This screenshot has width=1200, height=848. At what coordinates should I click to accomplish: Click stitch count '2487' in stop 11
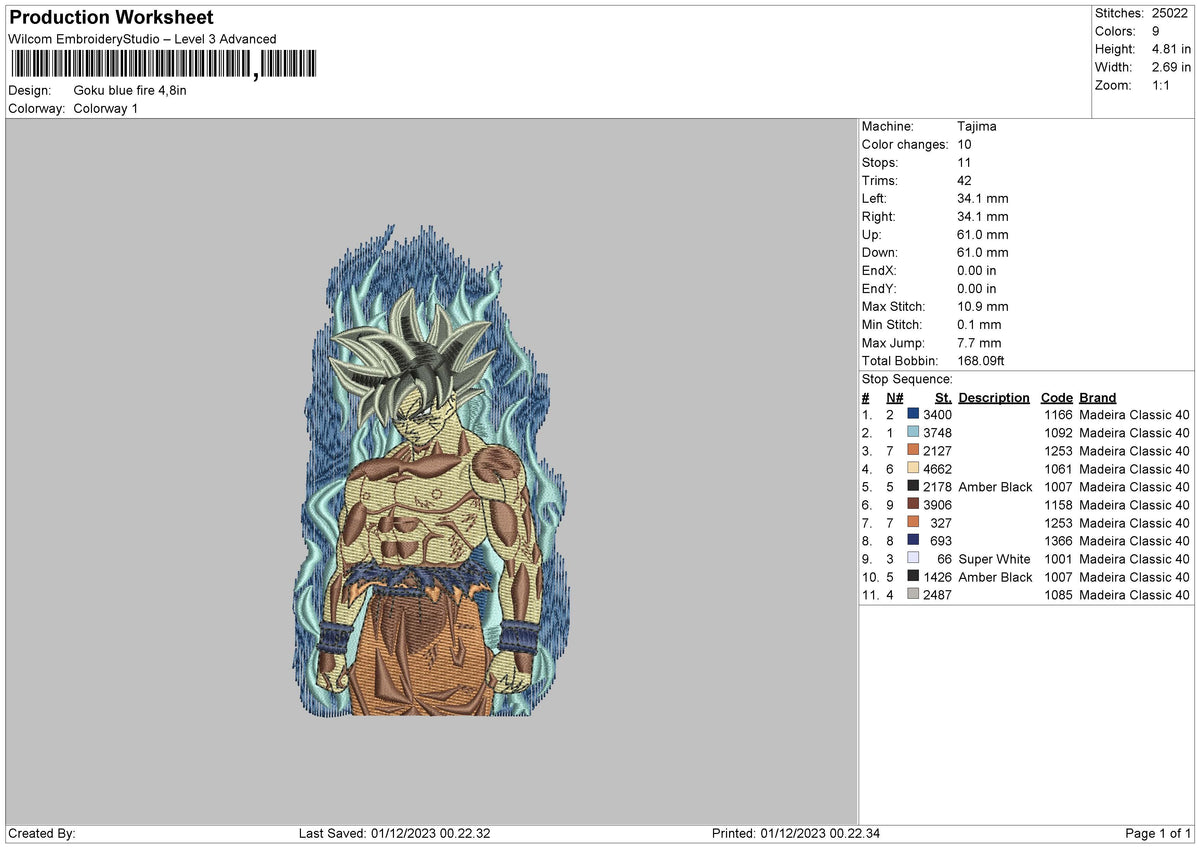(937, 594)
